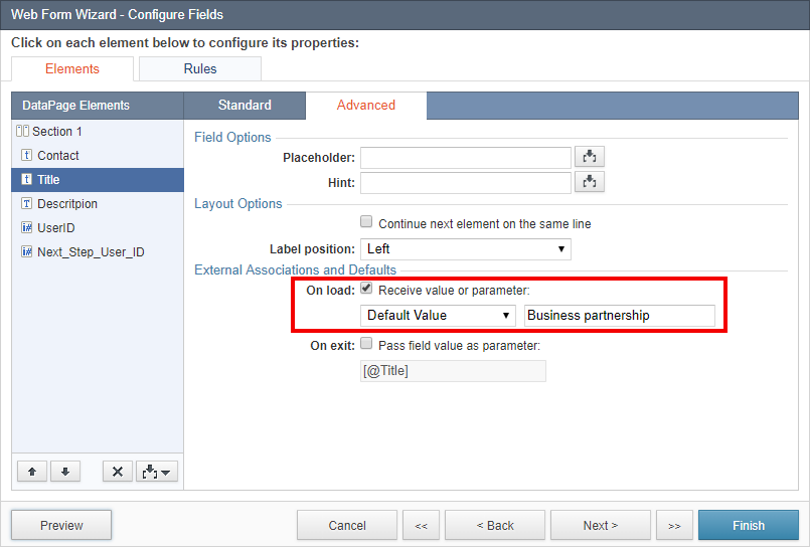Enable Continue next element on the same line
Screen dimensions: 810x547
pos(366,222)
